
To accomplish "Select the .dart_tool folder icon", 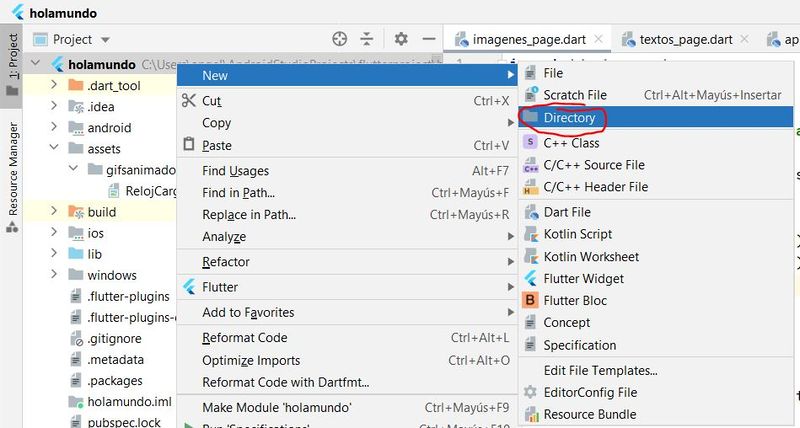I will [76, 85].
